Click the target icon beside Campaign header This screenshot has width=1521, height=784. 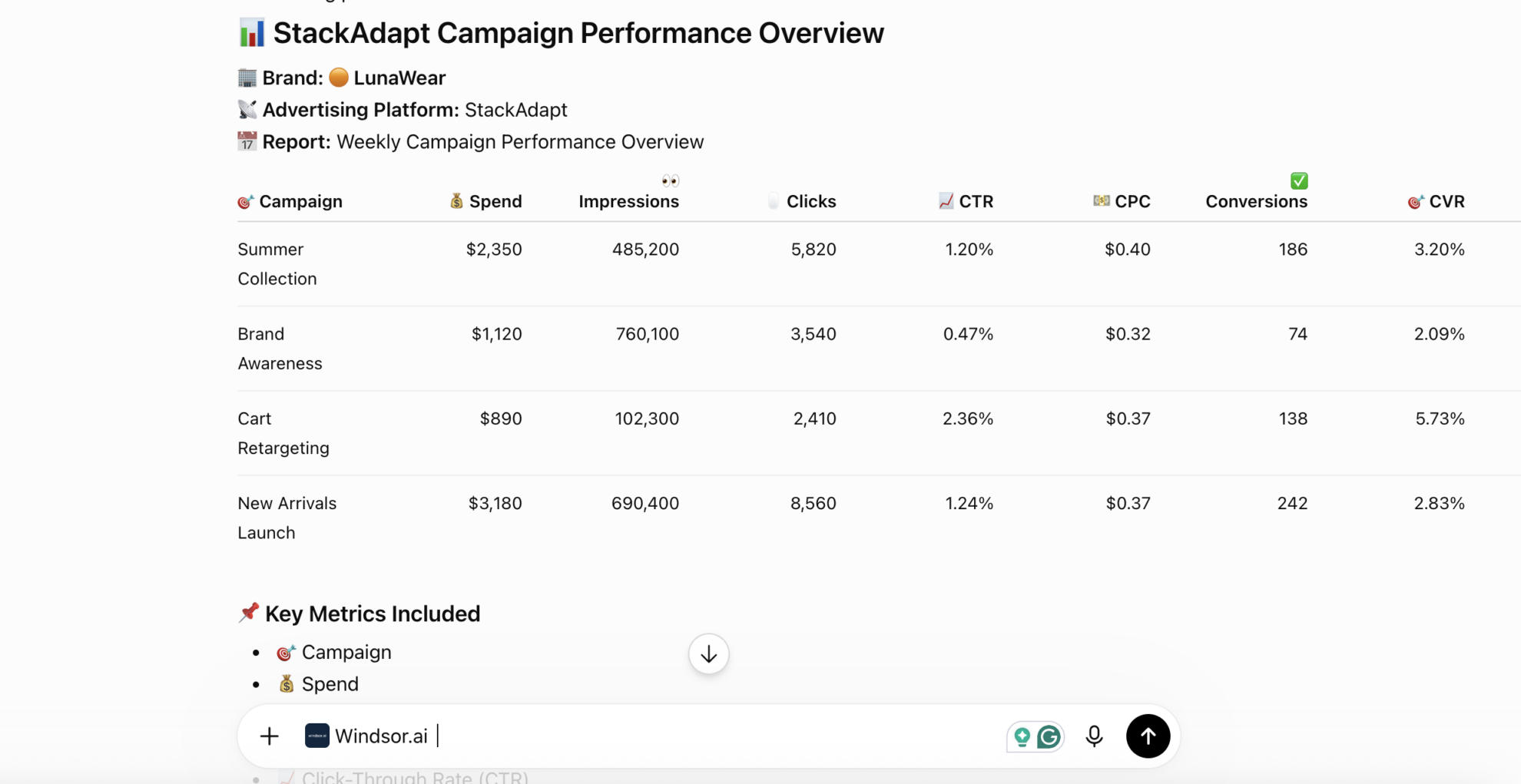pyautogui.click(x=245, y=202)
